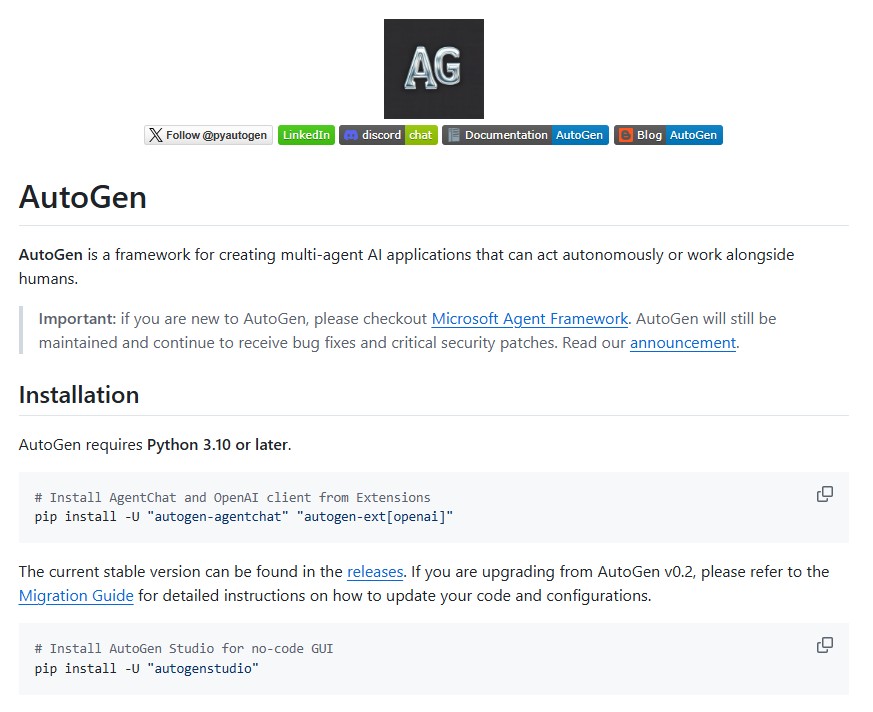Copy the AutoGen Studio install command
Viewport: 873px width, 712px height.
click(x=824, y=645)
